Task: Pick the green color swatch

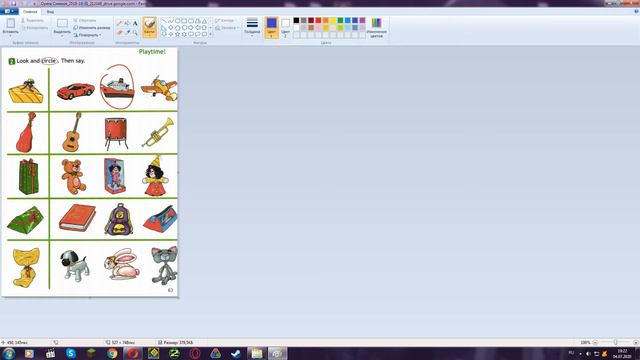Action: tap(340, 20)
